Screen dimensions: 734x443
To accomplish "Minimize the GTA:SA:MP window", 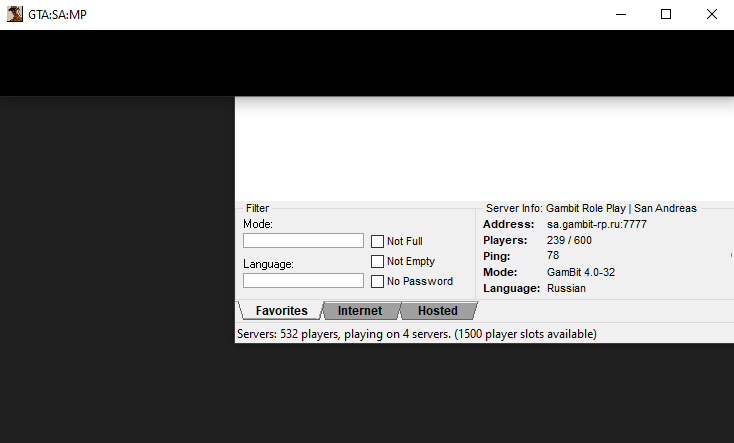I will click(620, 14).
